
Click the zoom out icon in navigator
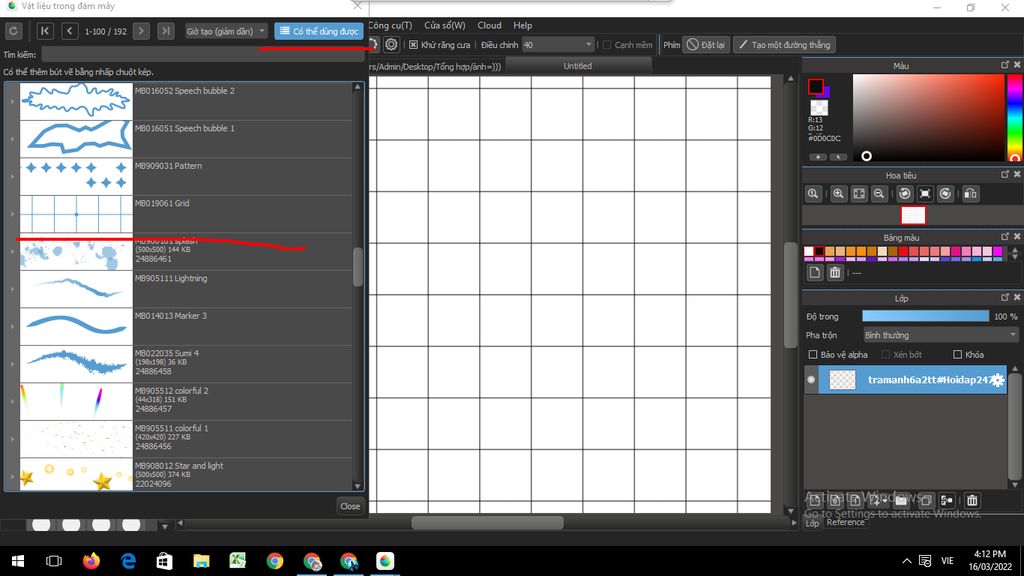(x=879, y=193)
